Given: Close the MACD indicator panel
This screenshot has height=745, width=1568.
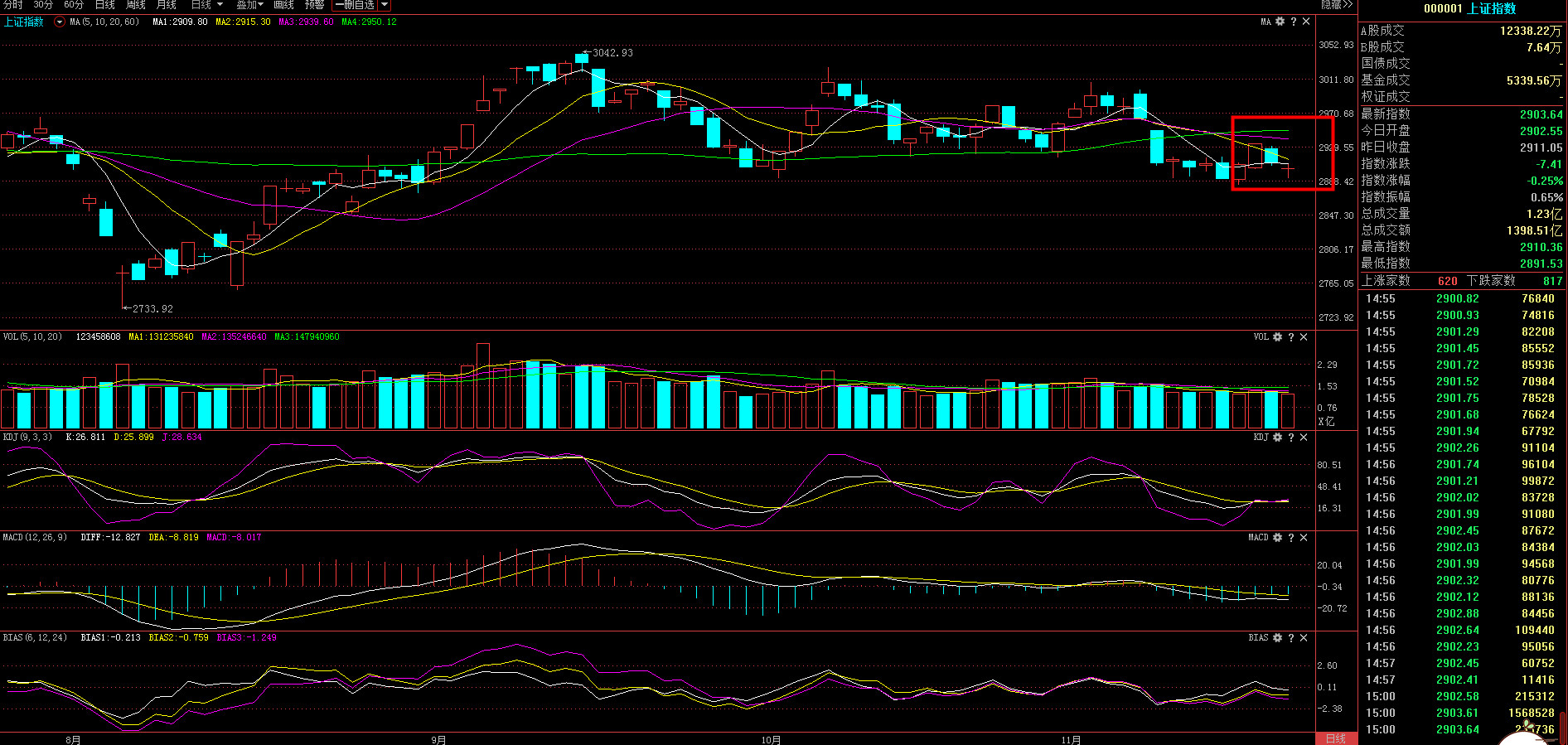Looking at the screenshot, I should [x=1304, y=538].
